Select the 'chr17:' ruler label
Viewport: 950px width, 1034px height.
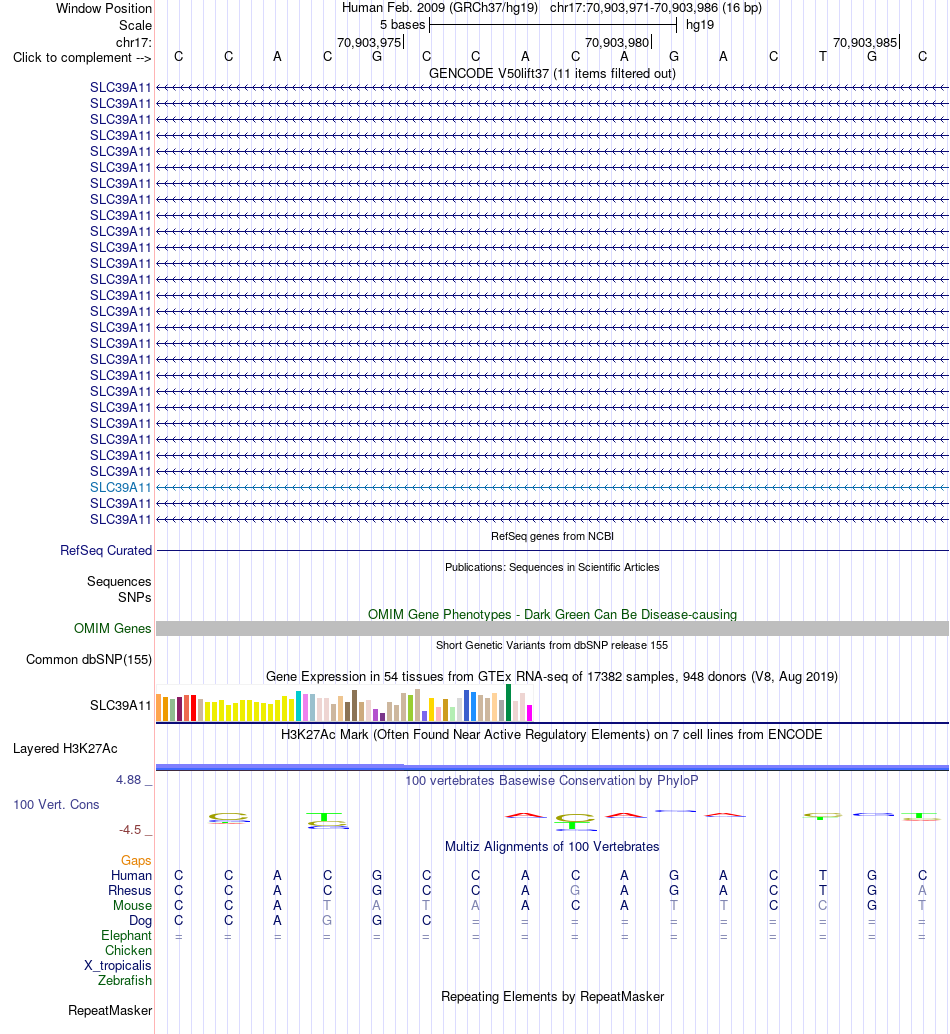point(134,43)
